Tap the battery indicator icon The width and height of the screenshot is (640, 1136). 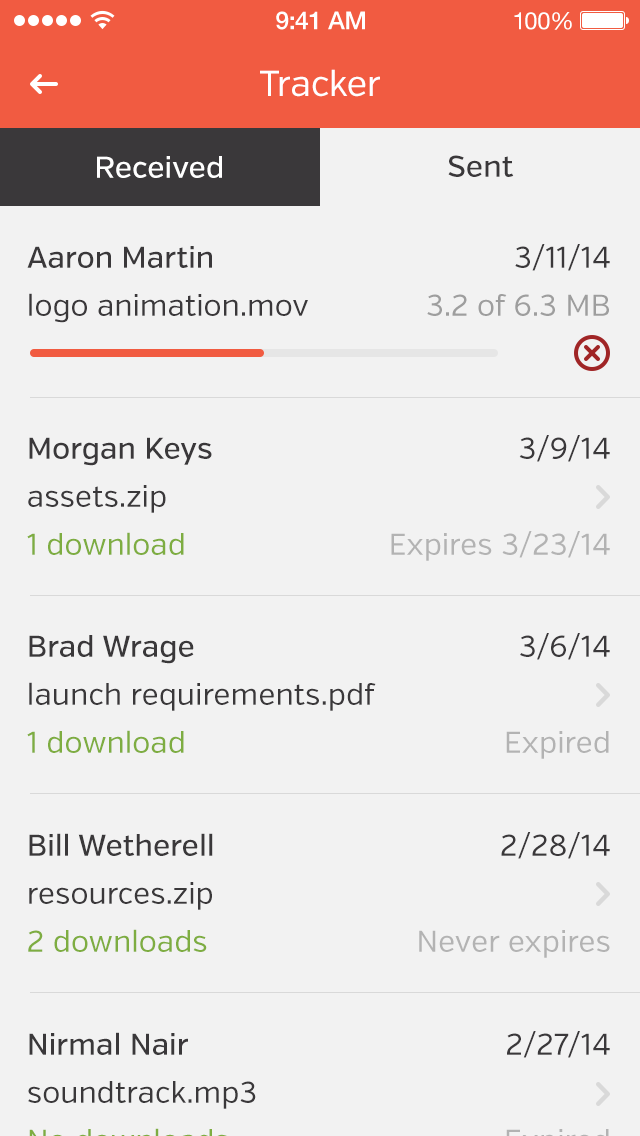point(603,20)
